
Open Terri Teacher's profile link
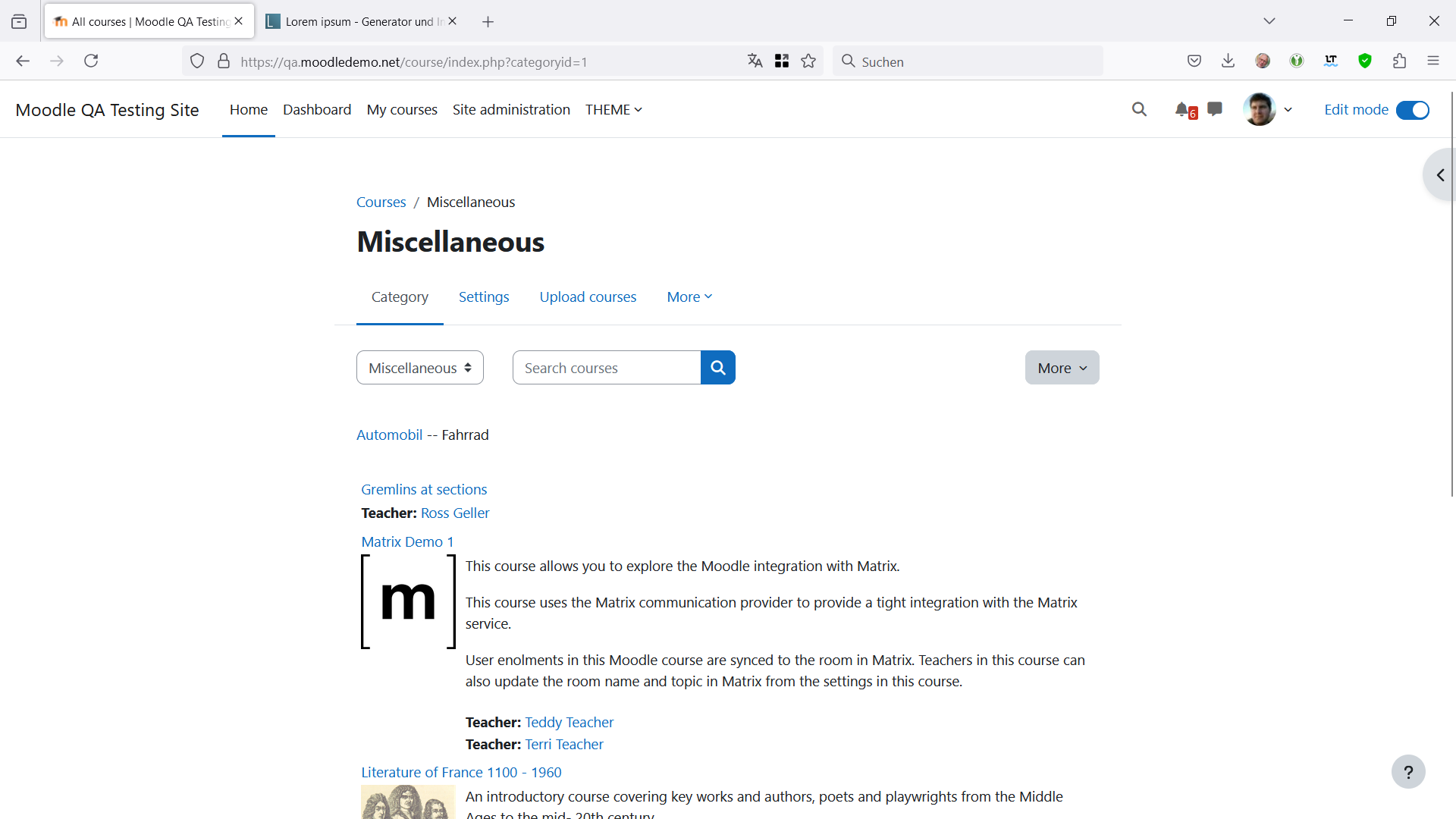tap(564, 745)
